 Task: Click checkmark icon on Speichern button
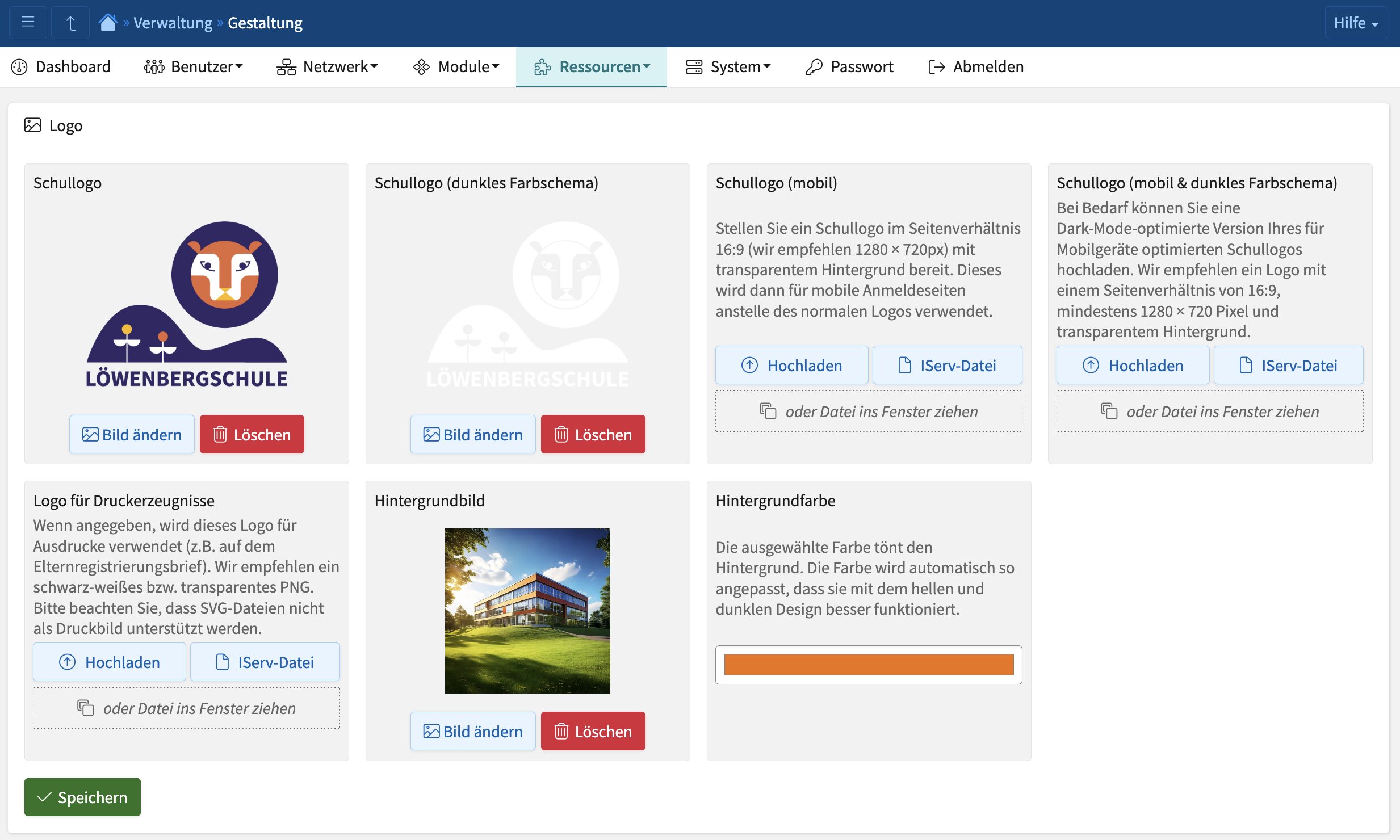(x=44, y=797)
